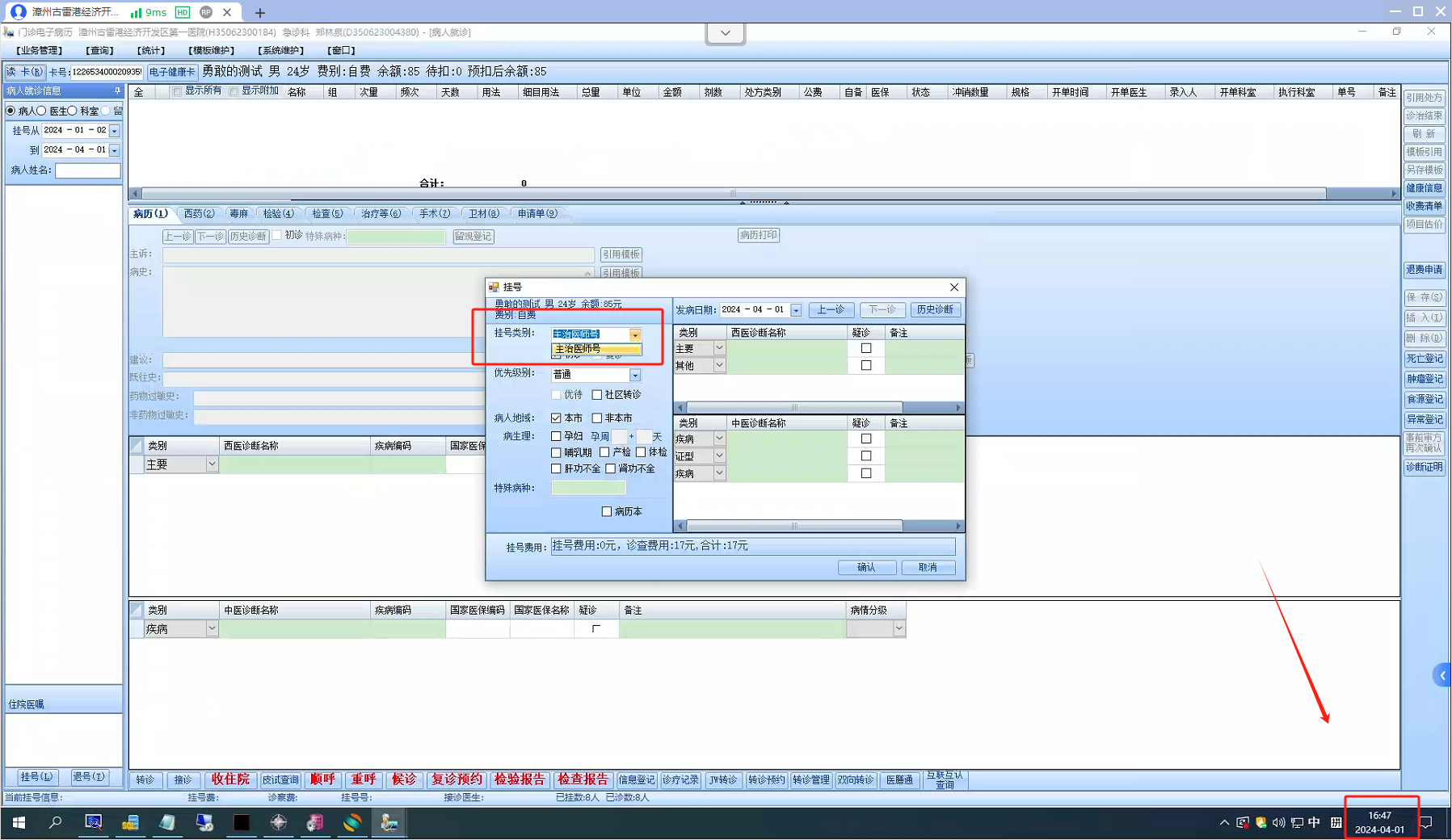Viewport: 1452px width, 840px height.
Task: Click the screen recorder tray icon
Action: 1243,823
